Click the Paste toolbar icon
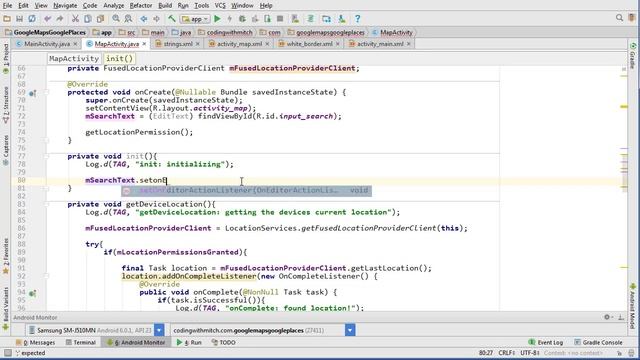Screen dimensions: 640x360 coord(100,19)
